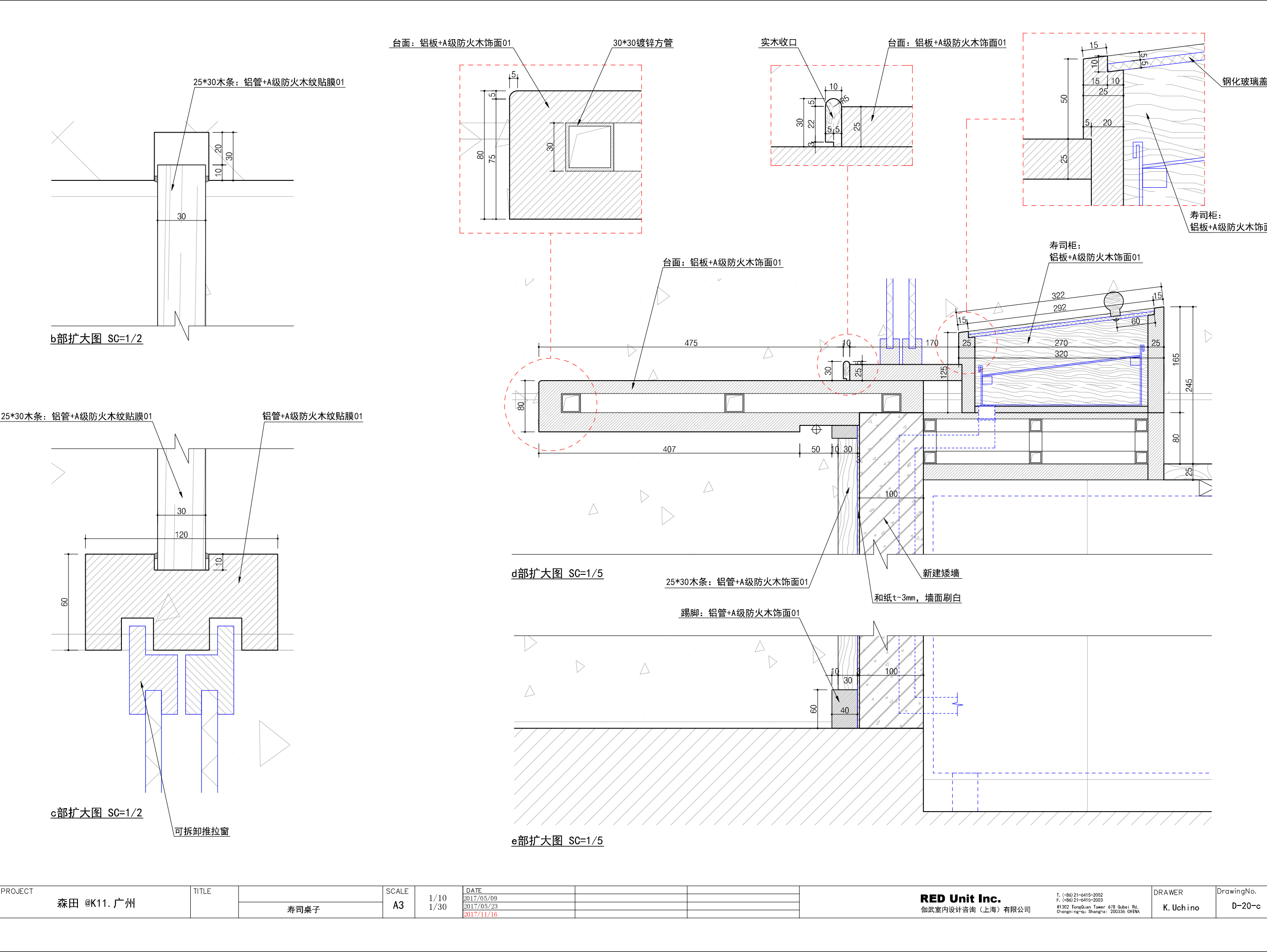
Task: Select scale value '1/10'
Action: [x=438, y=898]
